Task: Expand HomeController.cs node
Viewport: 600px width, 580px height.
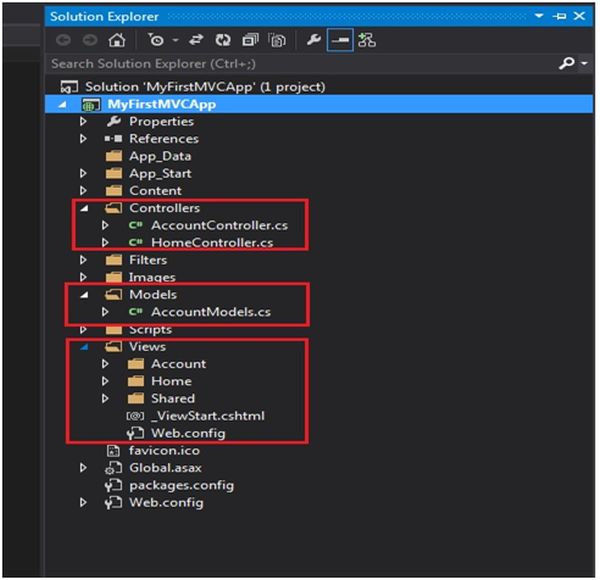Action: tap(105, 243)
